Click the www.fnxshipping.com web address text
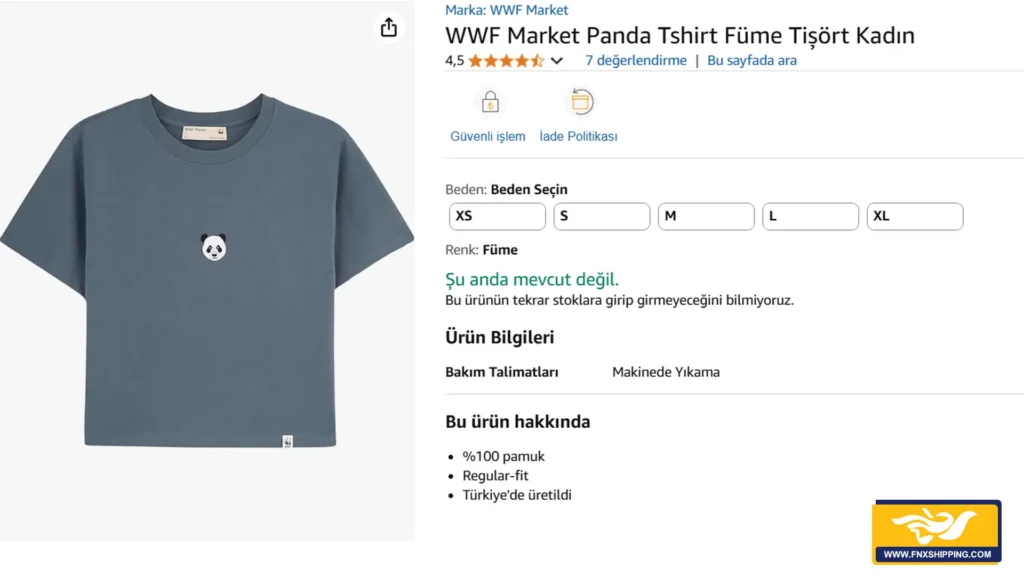1024x576 pixels. point(937,554)
